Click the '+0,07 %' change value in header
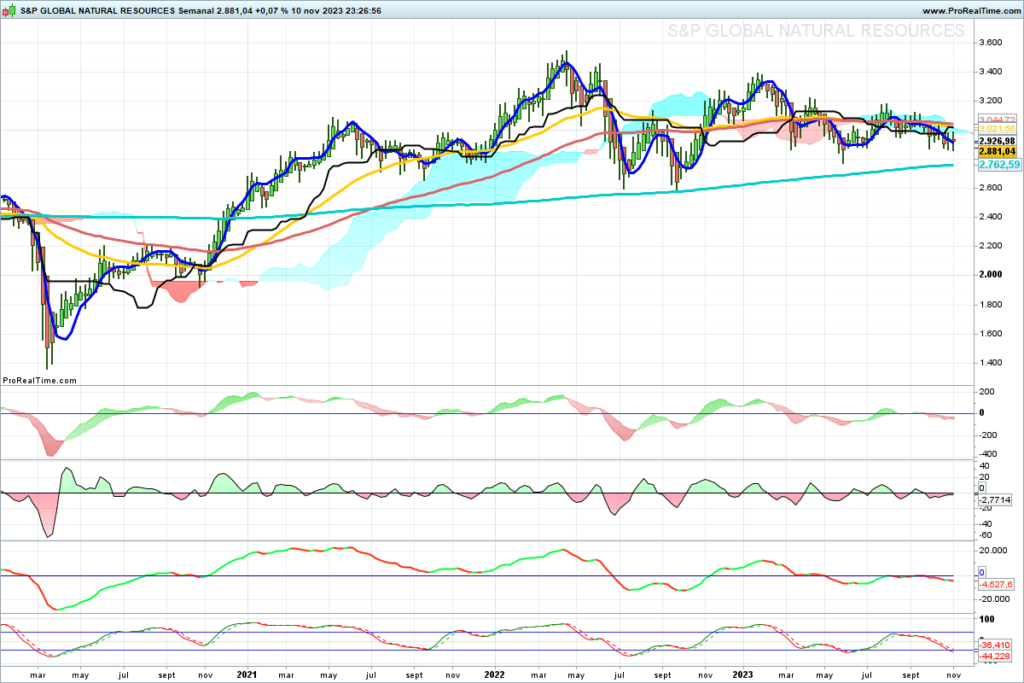Viewport: 1024px width, 683px height. (x=271, y=11)
